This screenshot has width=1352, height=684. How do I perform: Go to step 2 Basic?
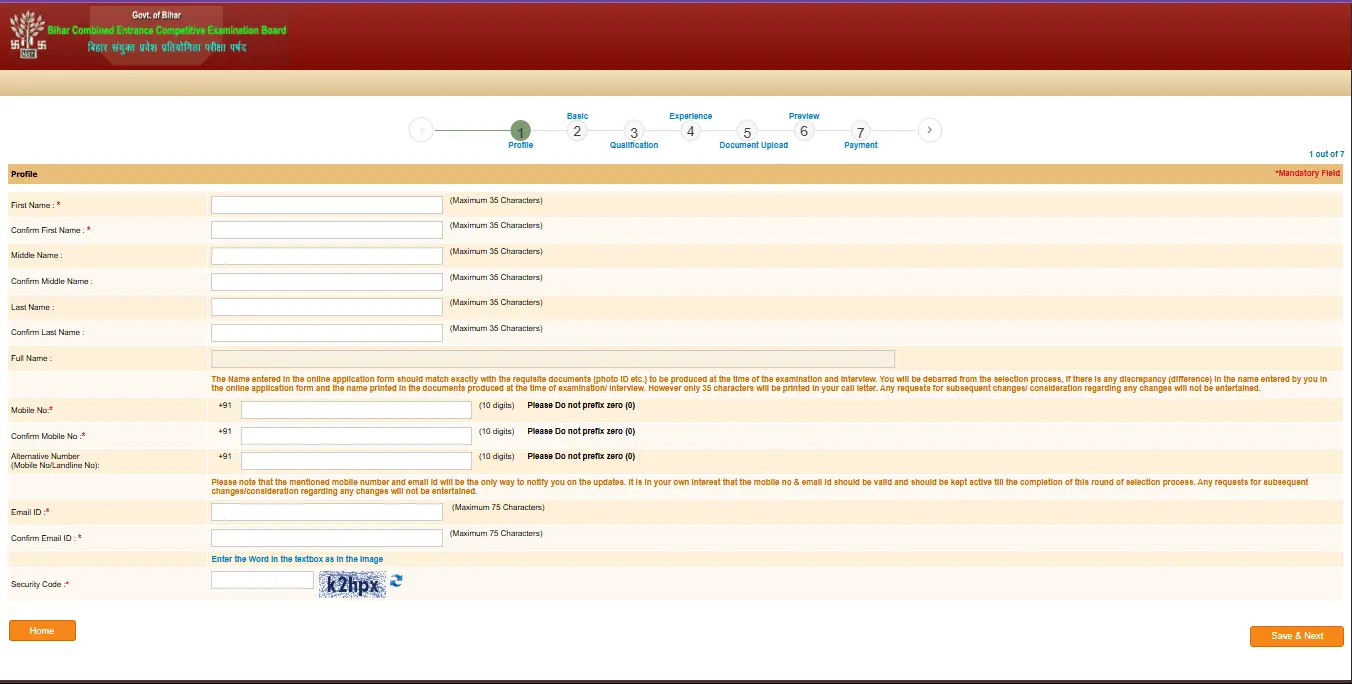576,130
